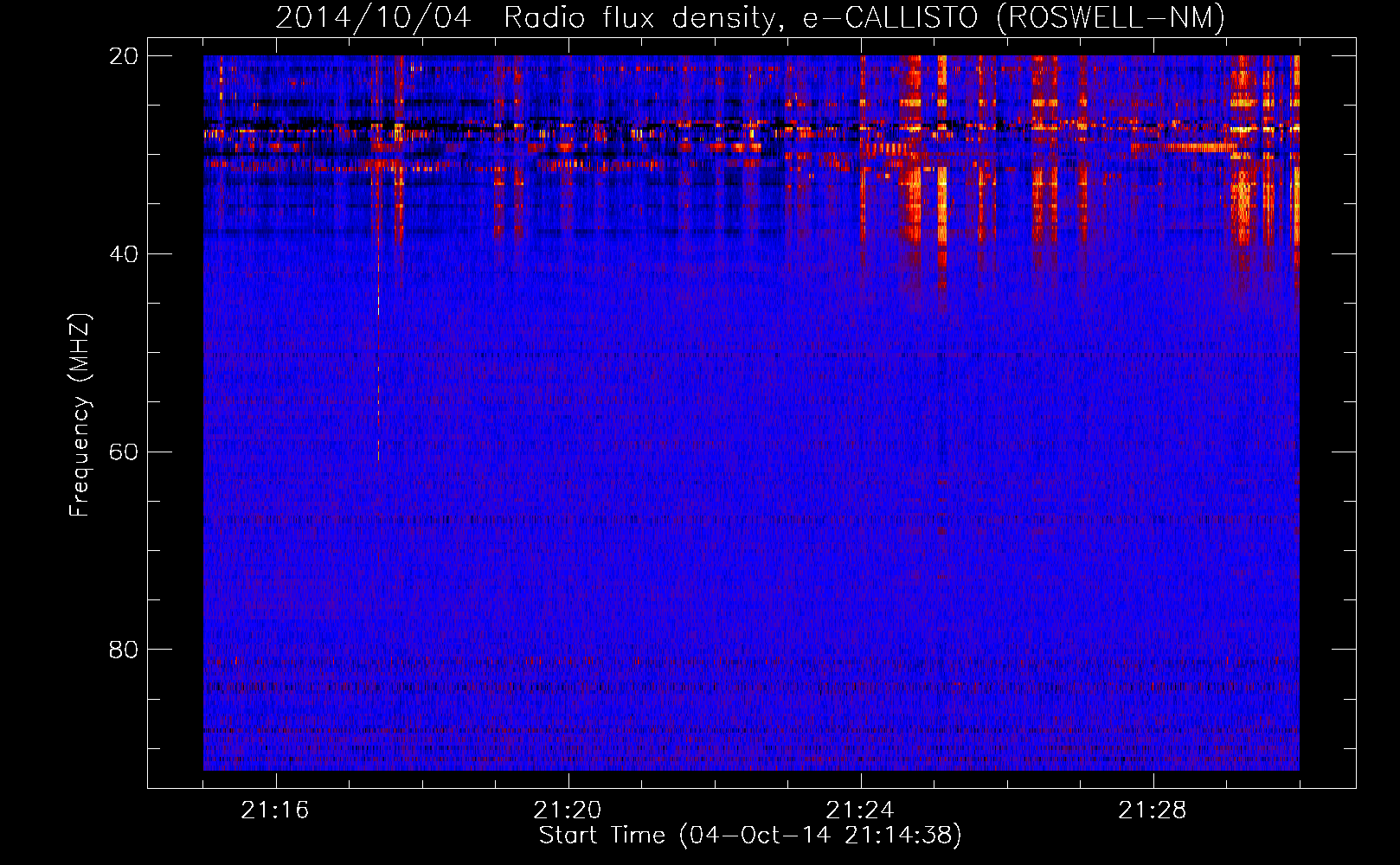
Task: Click the 'Start Time (04-Oct-14 21:14:38)' label
Action: pos(750,836)
